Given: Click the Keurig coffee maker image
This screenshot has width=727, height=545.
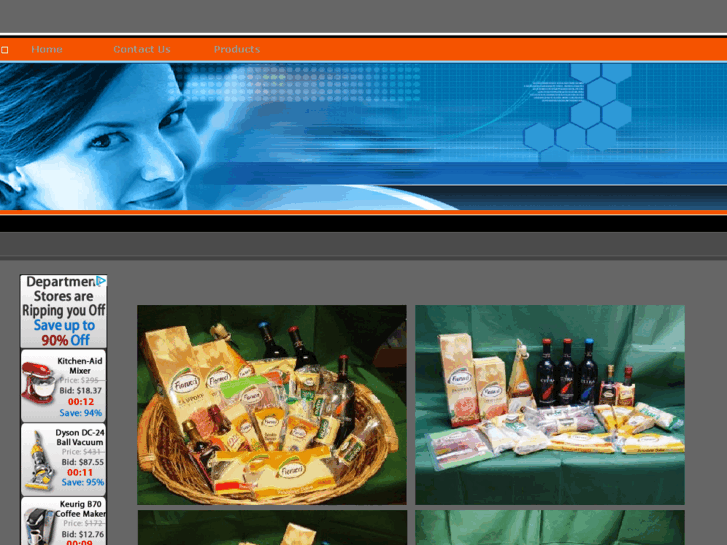Looking at the screenshot, I should pyautogui.click(x=39, y=526).
